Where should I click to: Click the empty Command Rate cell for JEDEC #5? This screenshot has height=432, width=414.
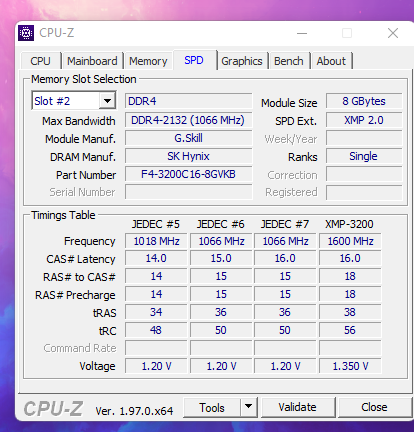[156, 348]
